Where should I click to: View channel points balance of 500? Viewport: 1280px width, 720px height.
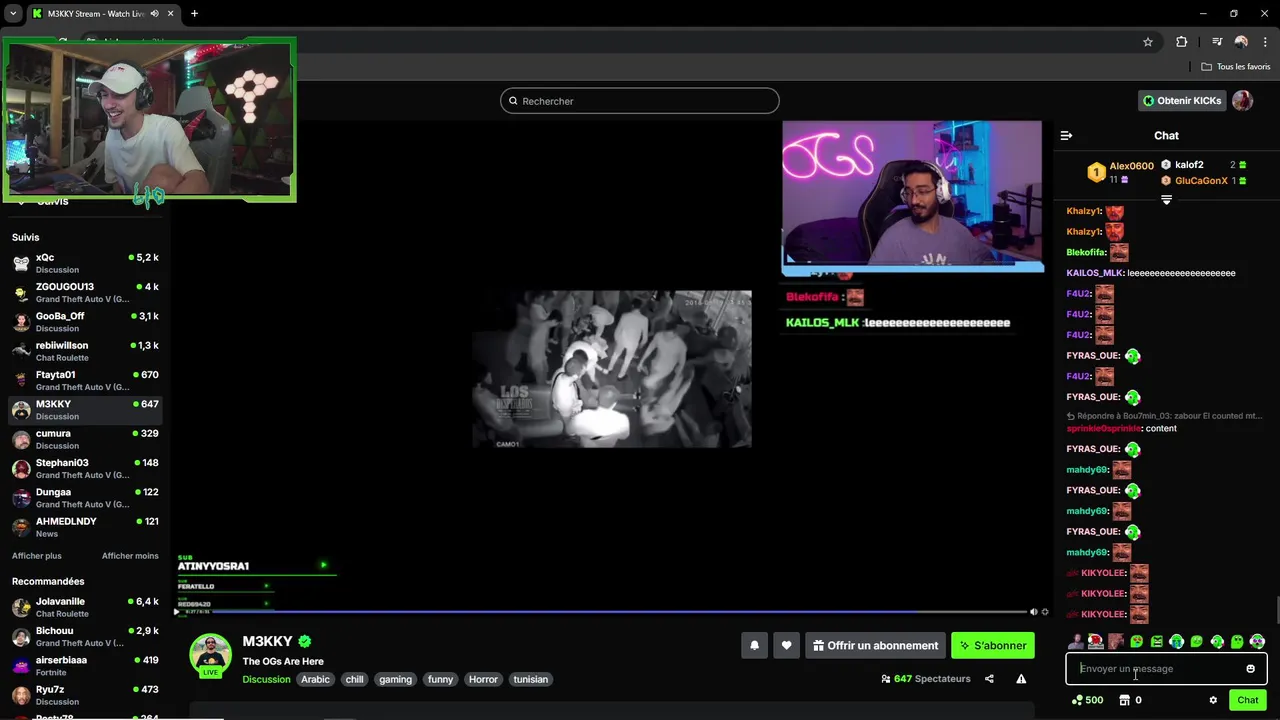[1087, 700]
